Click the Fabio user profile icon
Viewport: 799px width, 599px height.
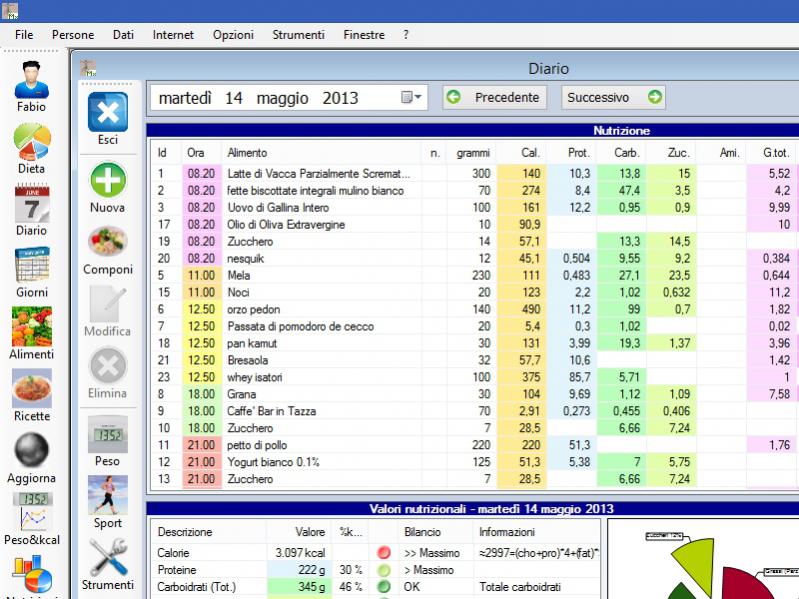(31, 80)
